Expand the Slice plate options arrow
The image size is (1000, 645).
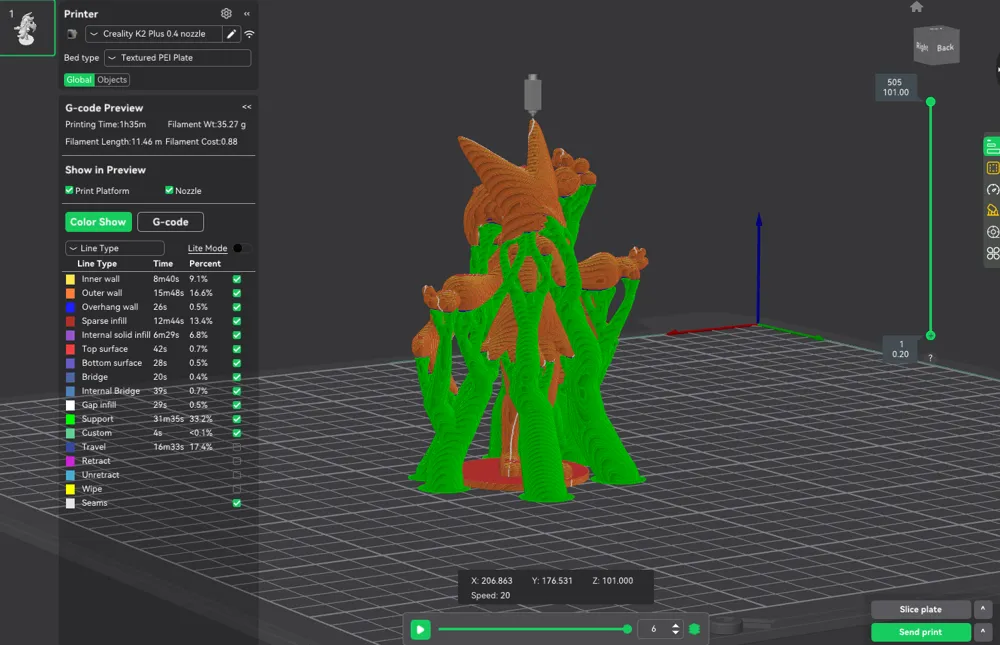point(983,609)
